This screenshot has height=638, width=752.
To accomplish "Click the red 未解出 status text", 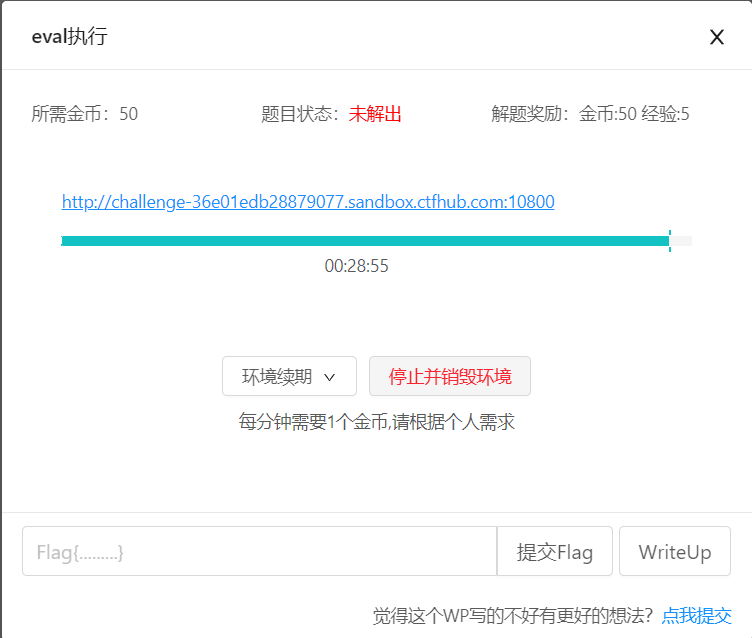I will pos(375,114).
